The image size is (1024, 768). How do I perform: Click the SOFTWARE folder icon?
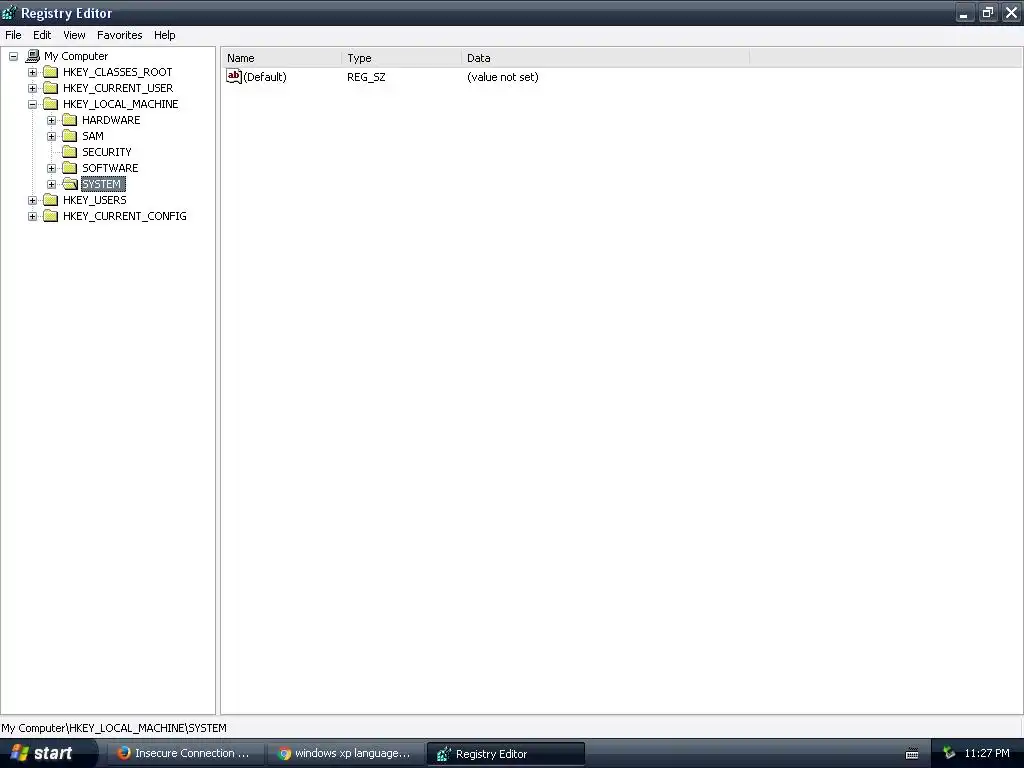(69, 168)
